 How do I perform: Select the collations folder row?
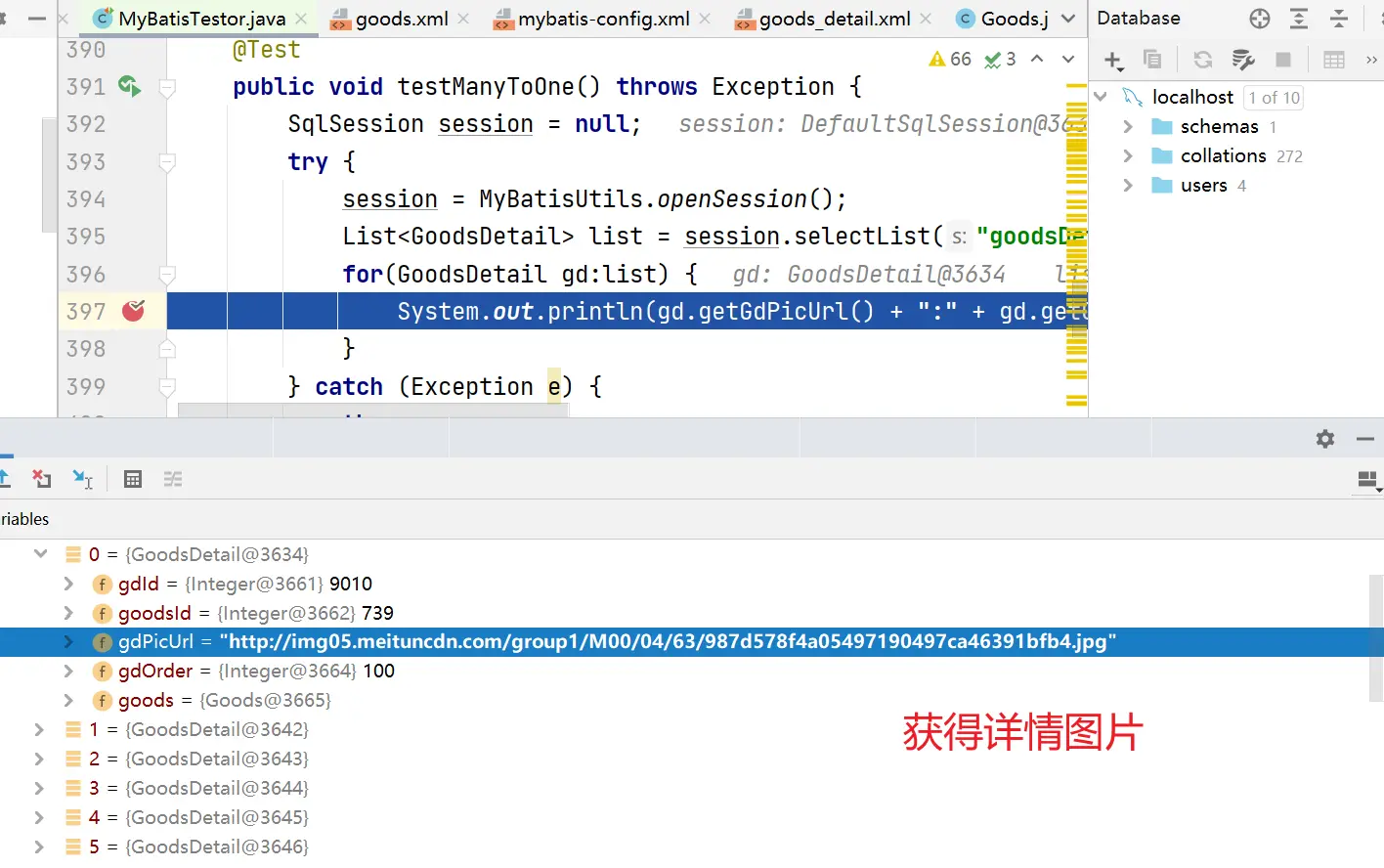tap(1236, 155)
